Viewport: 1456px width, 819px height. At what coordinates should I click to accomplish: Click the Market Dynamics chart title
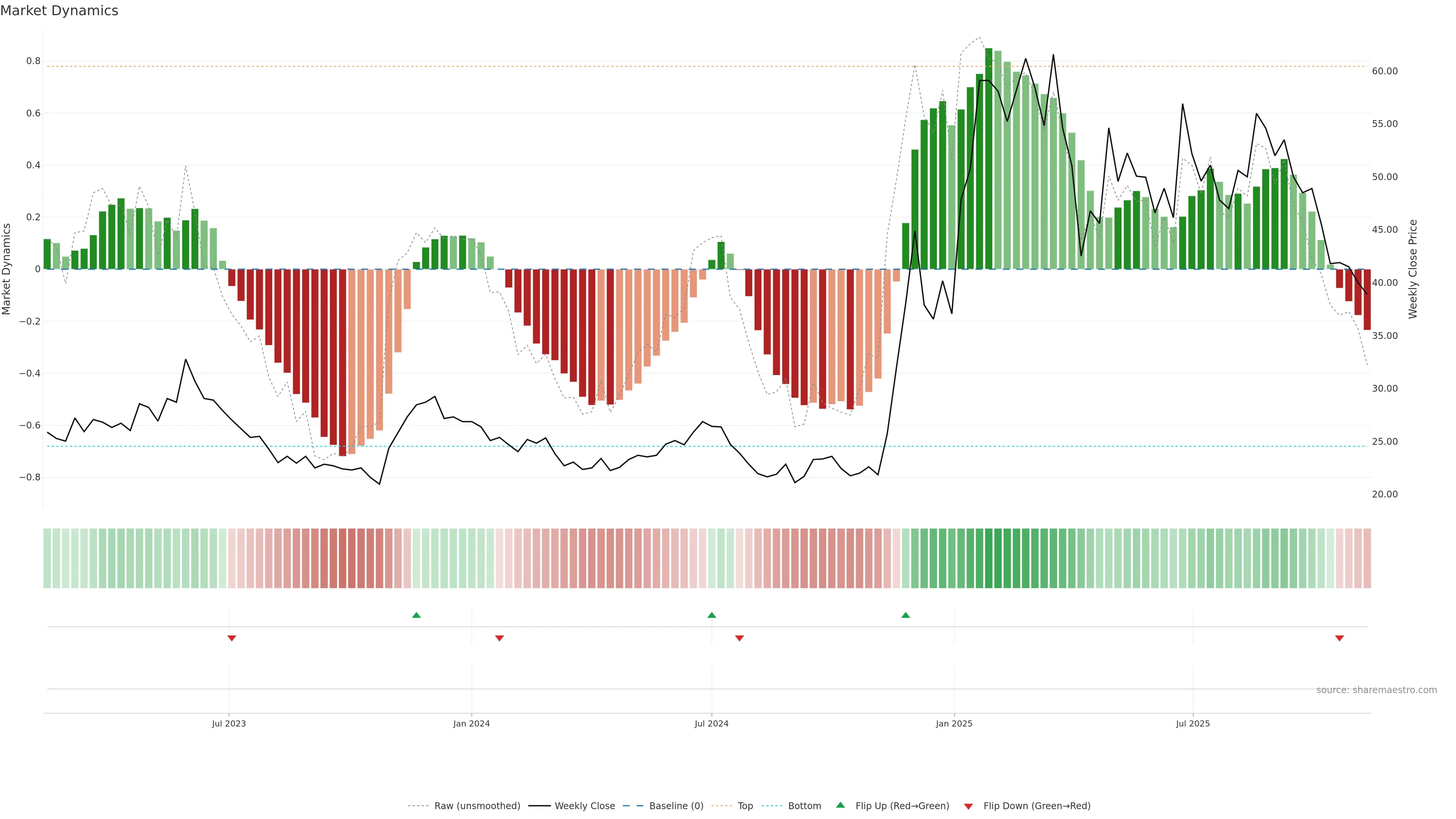60,11
